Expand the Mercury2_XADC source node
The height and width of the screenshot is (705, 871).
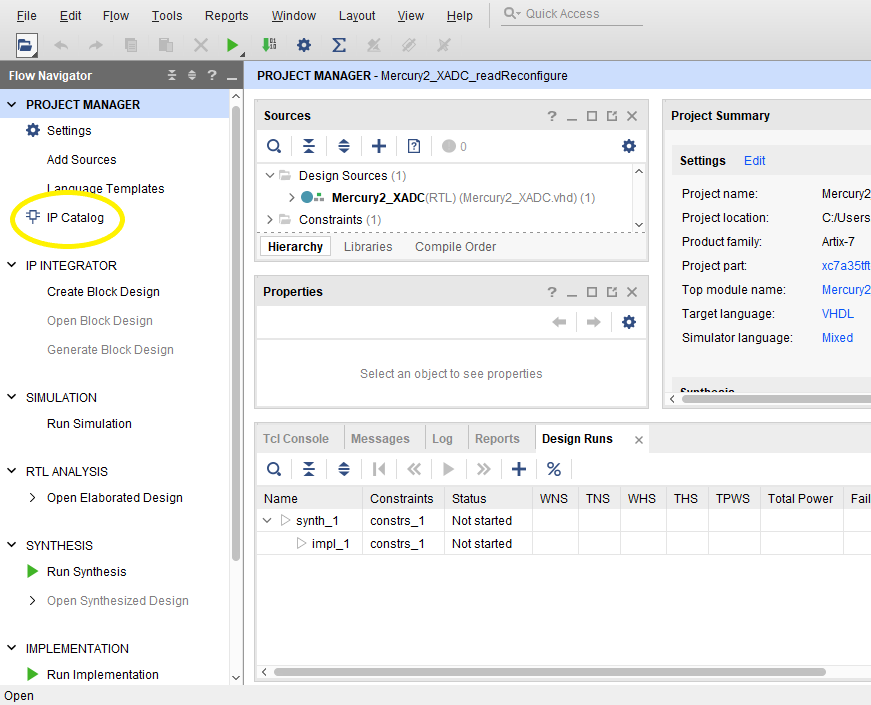(x=292, y=197)
